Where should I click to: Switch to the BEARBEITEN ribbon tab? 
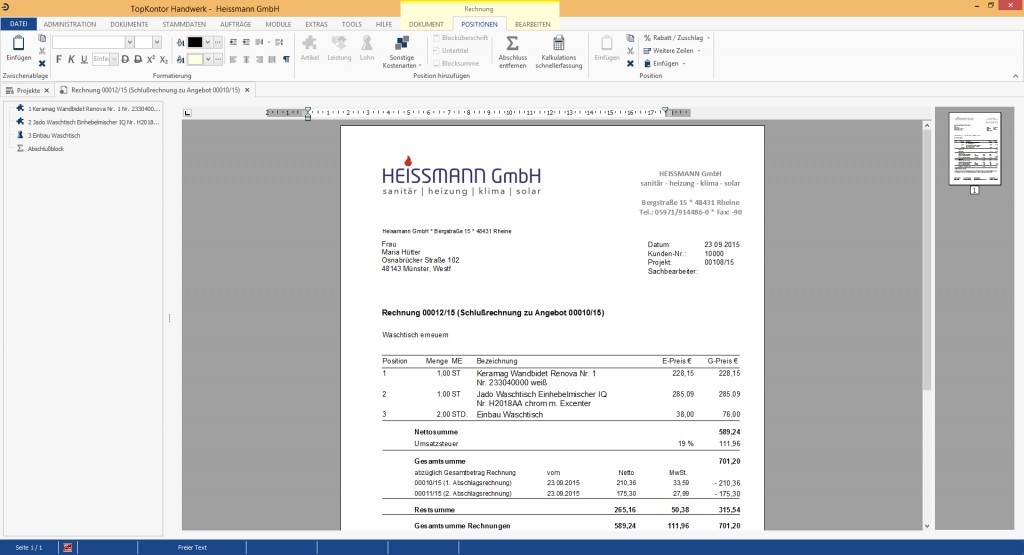[532, 24]
